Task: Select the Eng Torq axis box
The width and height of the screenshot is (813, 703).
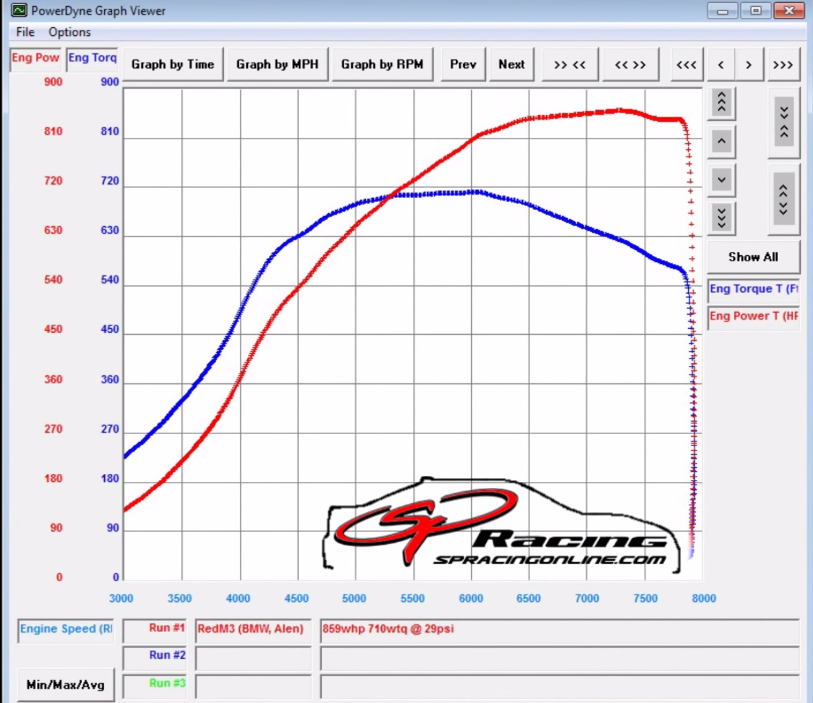Action: tap(92, 58)
